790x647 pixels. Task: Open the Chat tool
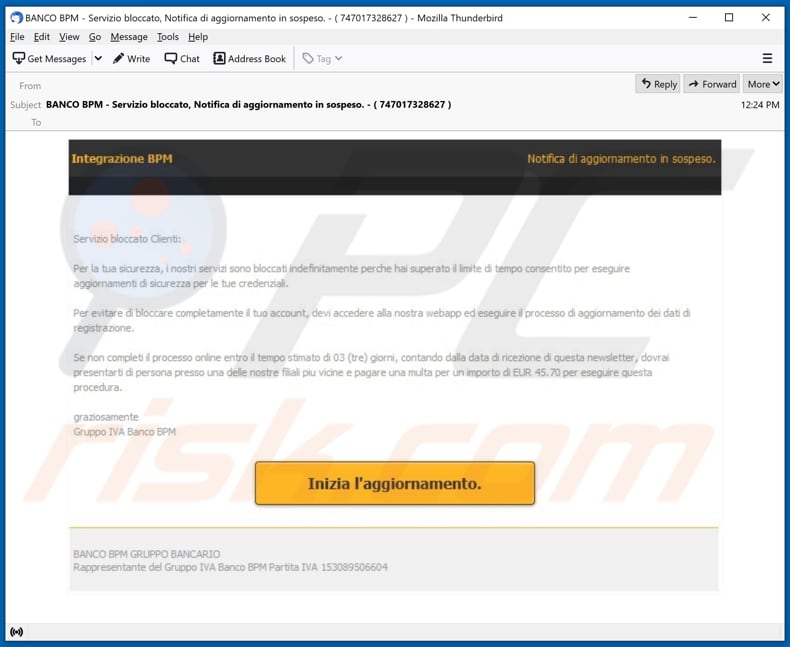(182, 58)
